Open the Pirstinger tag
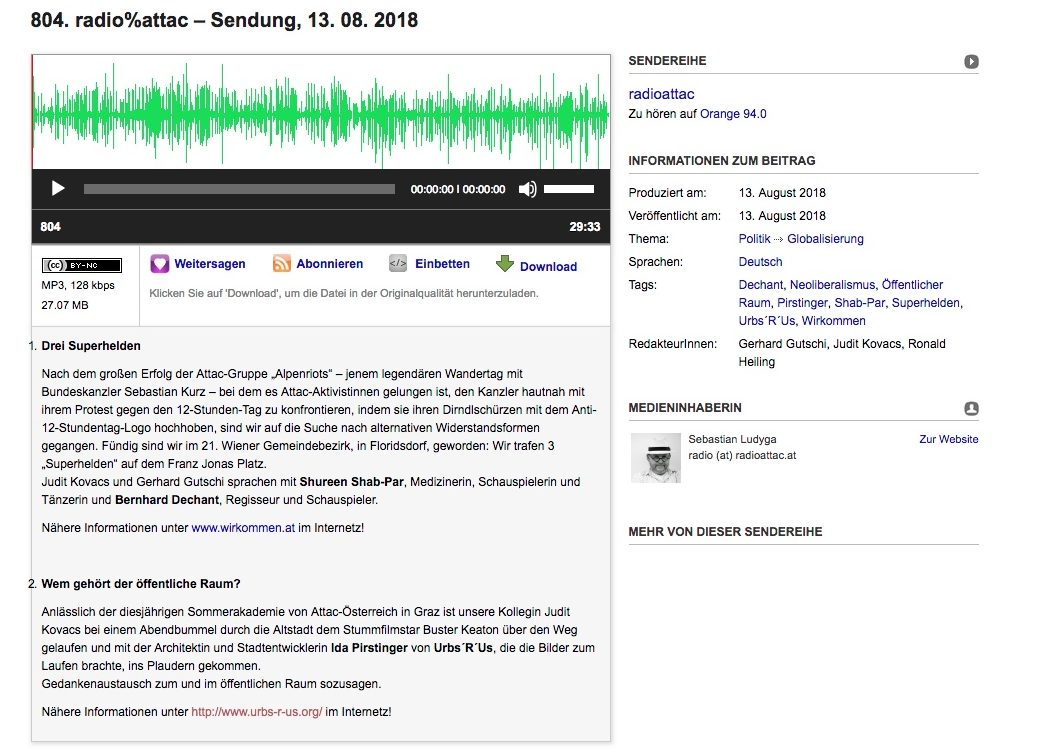This screenshot has height=754, width=1047. (x=802, y=303)
